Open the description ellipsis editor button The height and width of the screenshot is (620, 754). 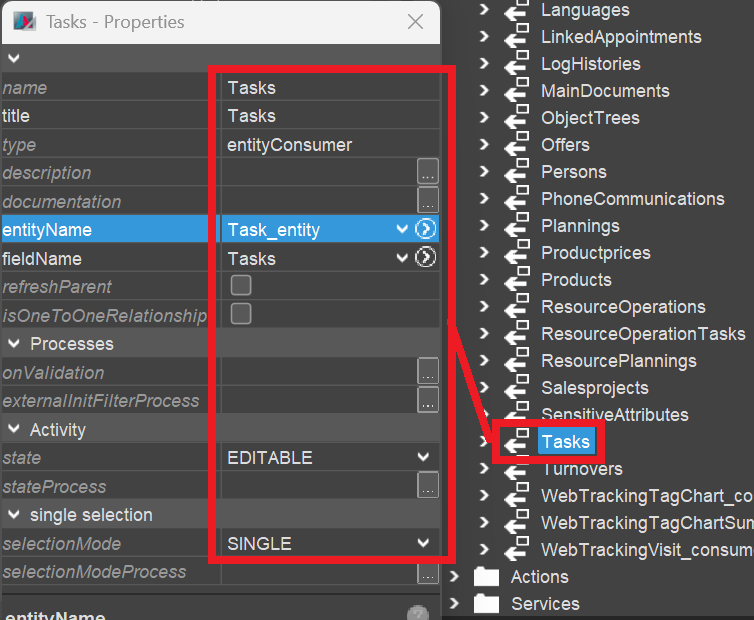(x=428, y=173)
